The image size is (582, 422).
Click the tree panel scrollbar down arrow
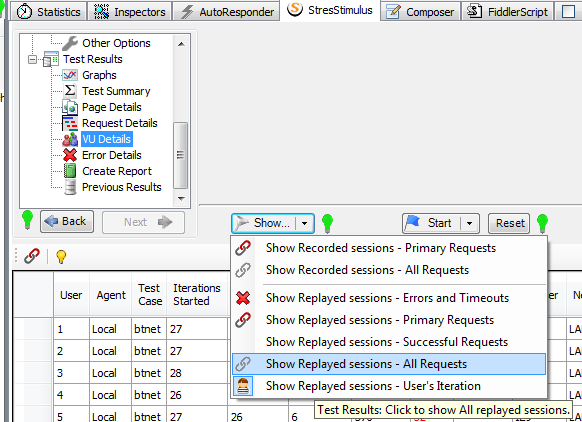coord(181,199)
